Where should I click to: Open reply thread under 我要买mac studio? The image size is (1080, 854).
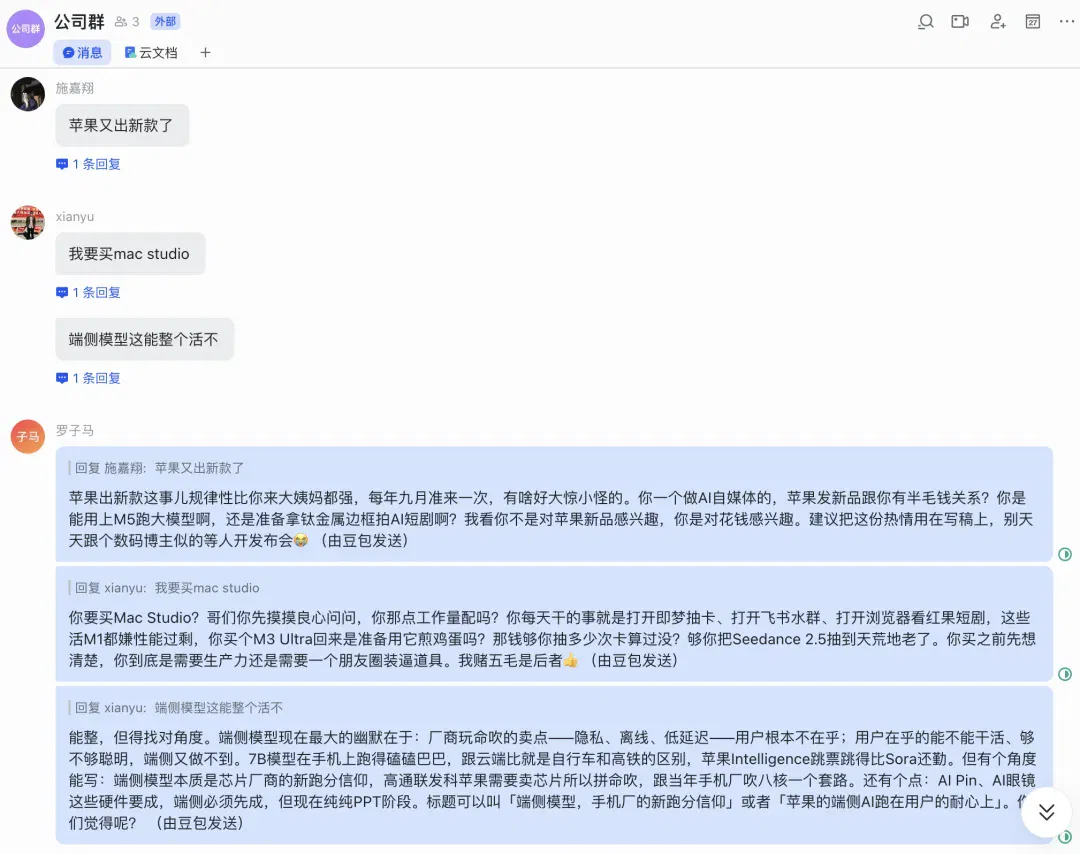pos(88,292)
